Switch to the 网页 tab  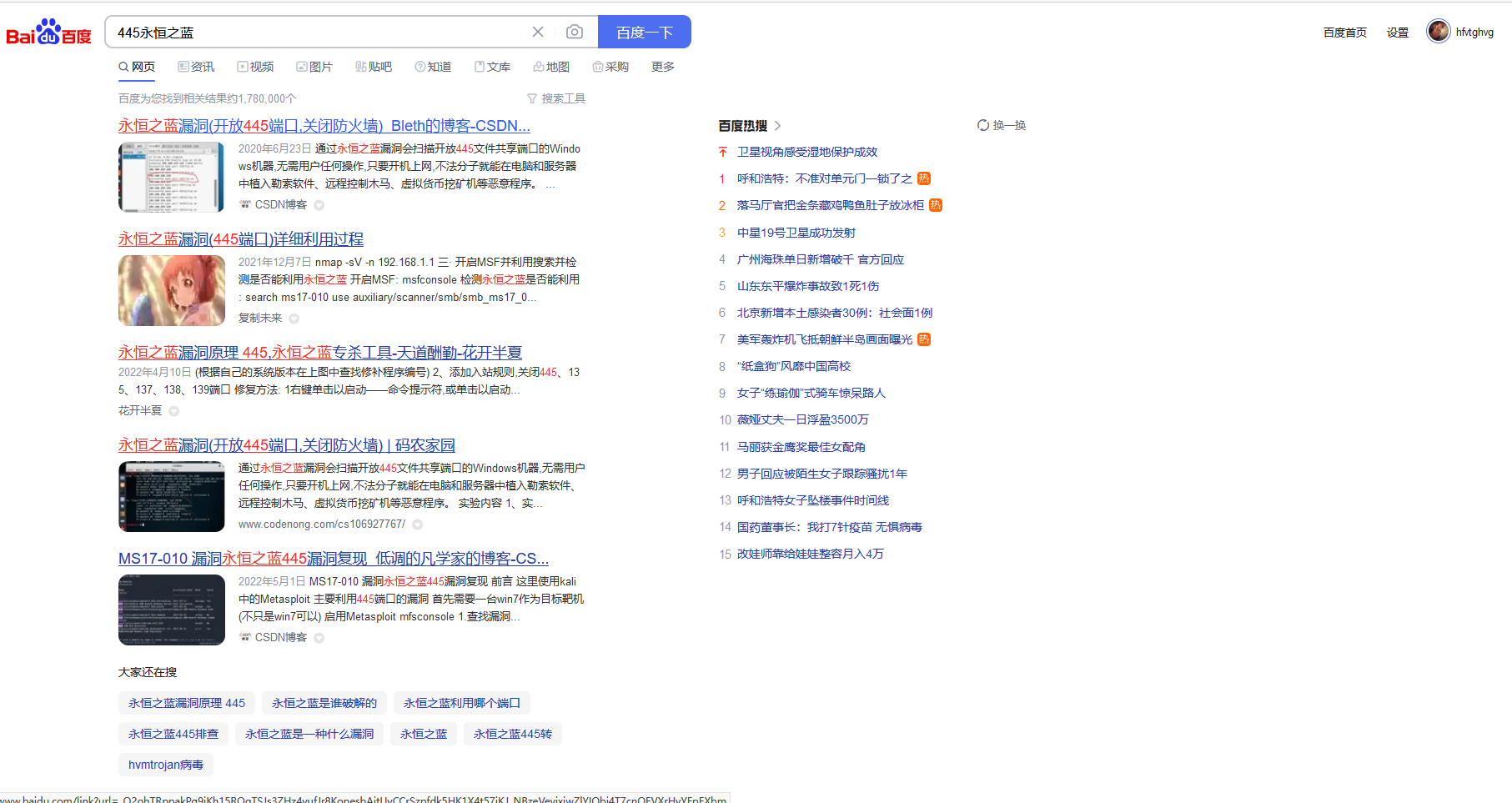[x=137, y=67]
